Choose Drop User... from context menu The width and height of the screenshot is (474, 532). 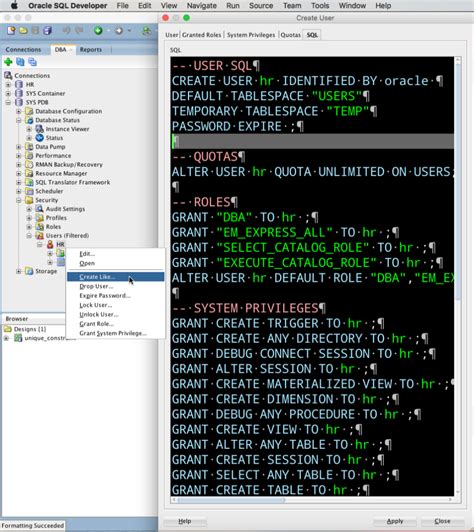(115, 286)
